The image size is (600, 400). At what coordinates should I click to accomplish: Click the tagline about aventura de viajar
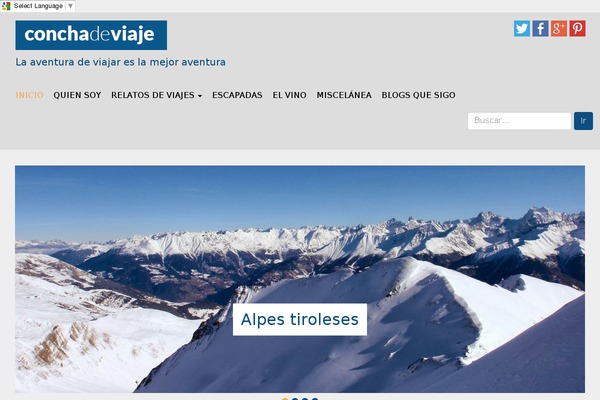coord(121,62)
